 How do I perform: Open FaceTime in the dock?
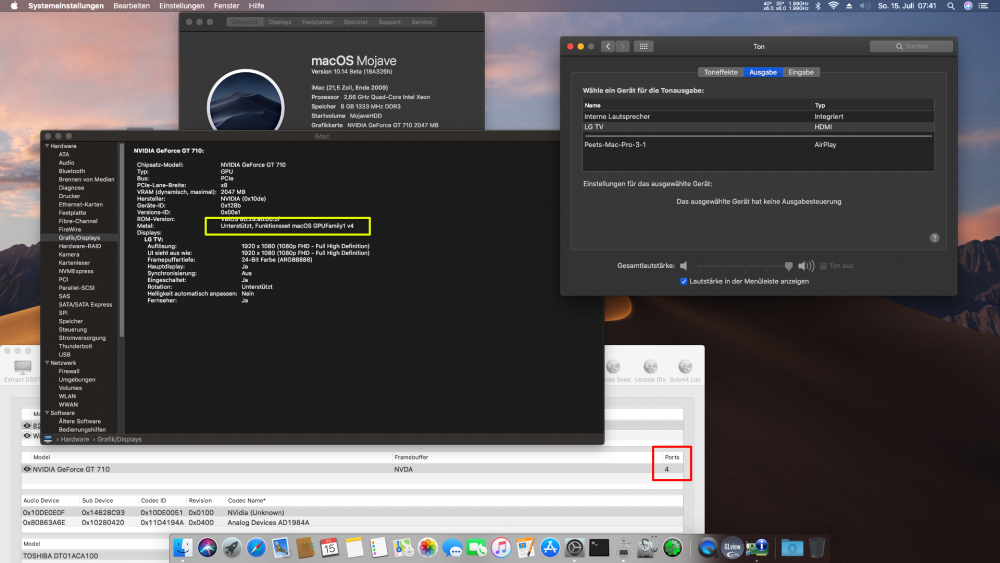[476, 548]
